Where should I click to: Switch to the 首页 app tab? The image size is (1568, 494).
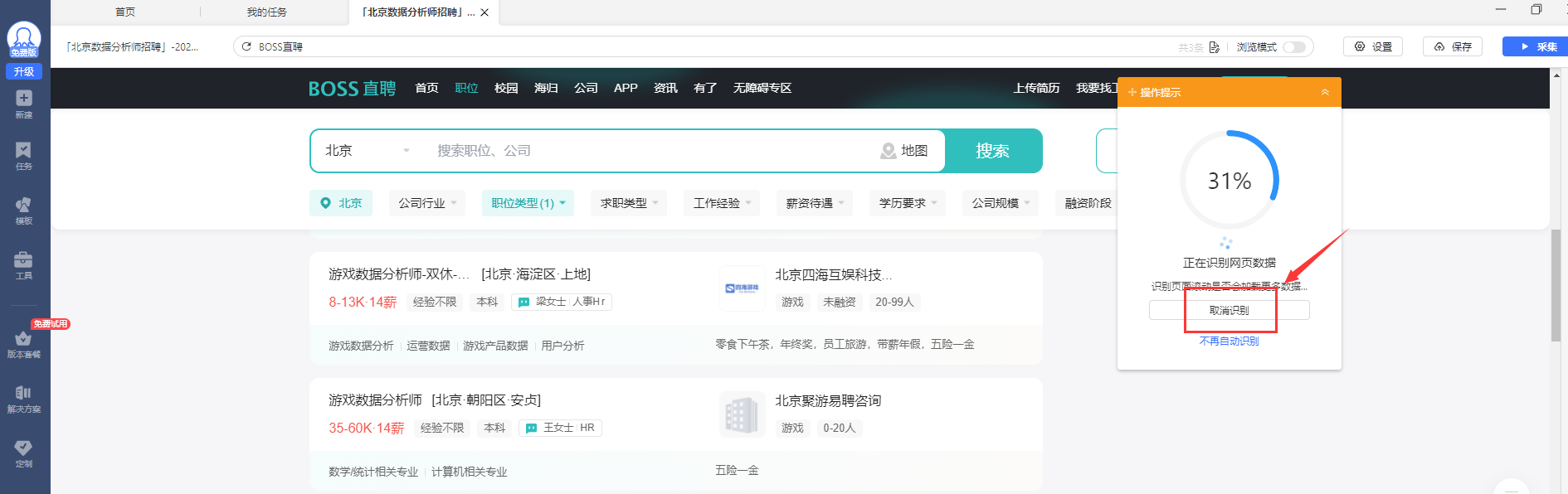[x=125, y=12]
